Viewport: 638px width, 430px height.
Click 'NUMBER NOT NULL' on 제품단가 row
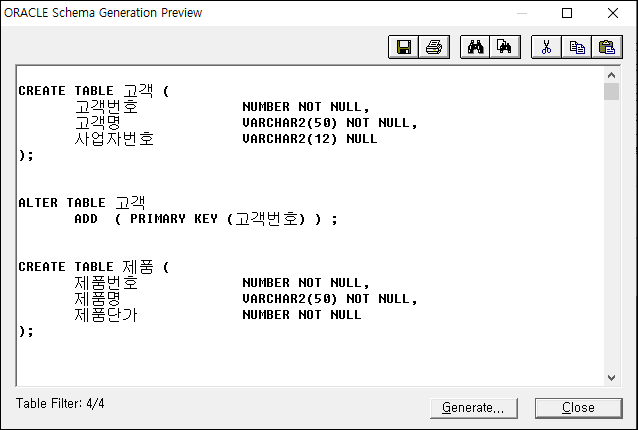coord(302,315)
